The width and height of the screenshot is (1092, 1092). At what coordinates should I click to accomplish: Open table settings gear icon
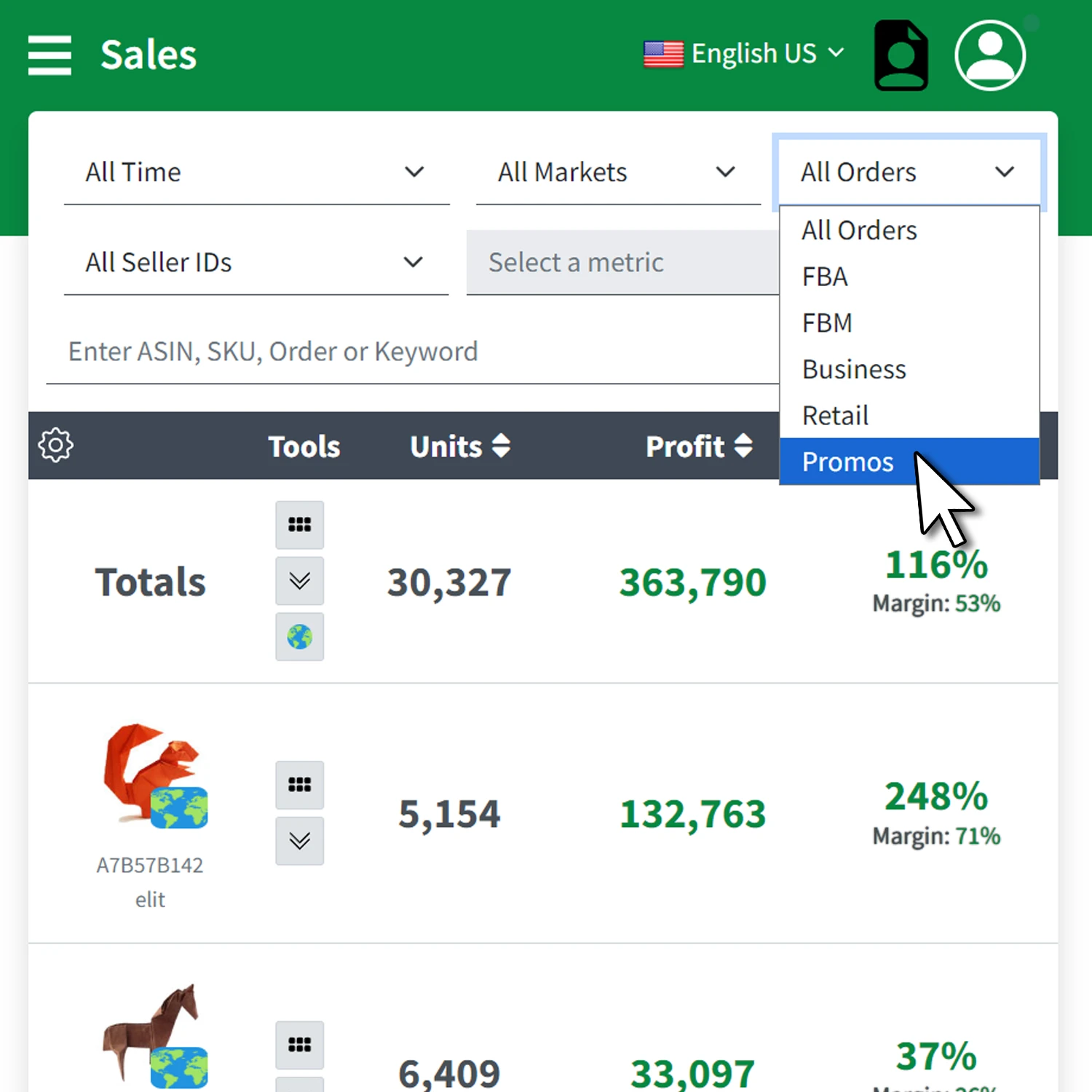click(56, 445)
